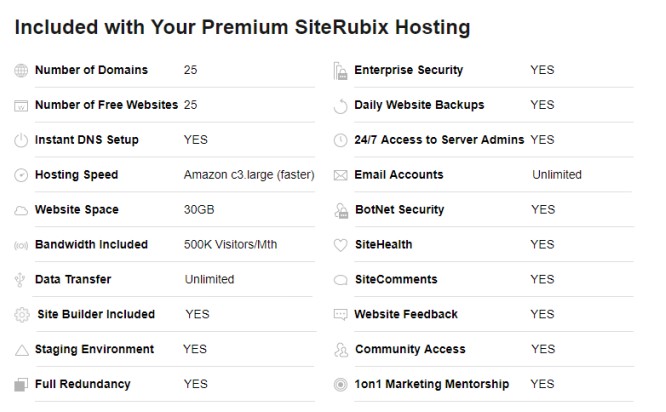Click the Full Redundancy label
This screenshot has width=666, height=412.
(x=82, y=384)
